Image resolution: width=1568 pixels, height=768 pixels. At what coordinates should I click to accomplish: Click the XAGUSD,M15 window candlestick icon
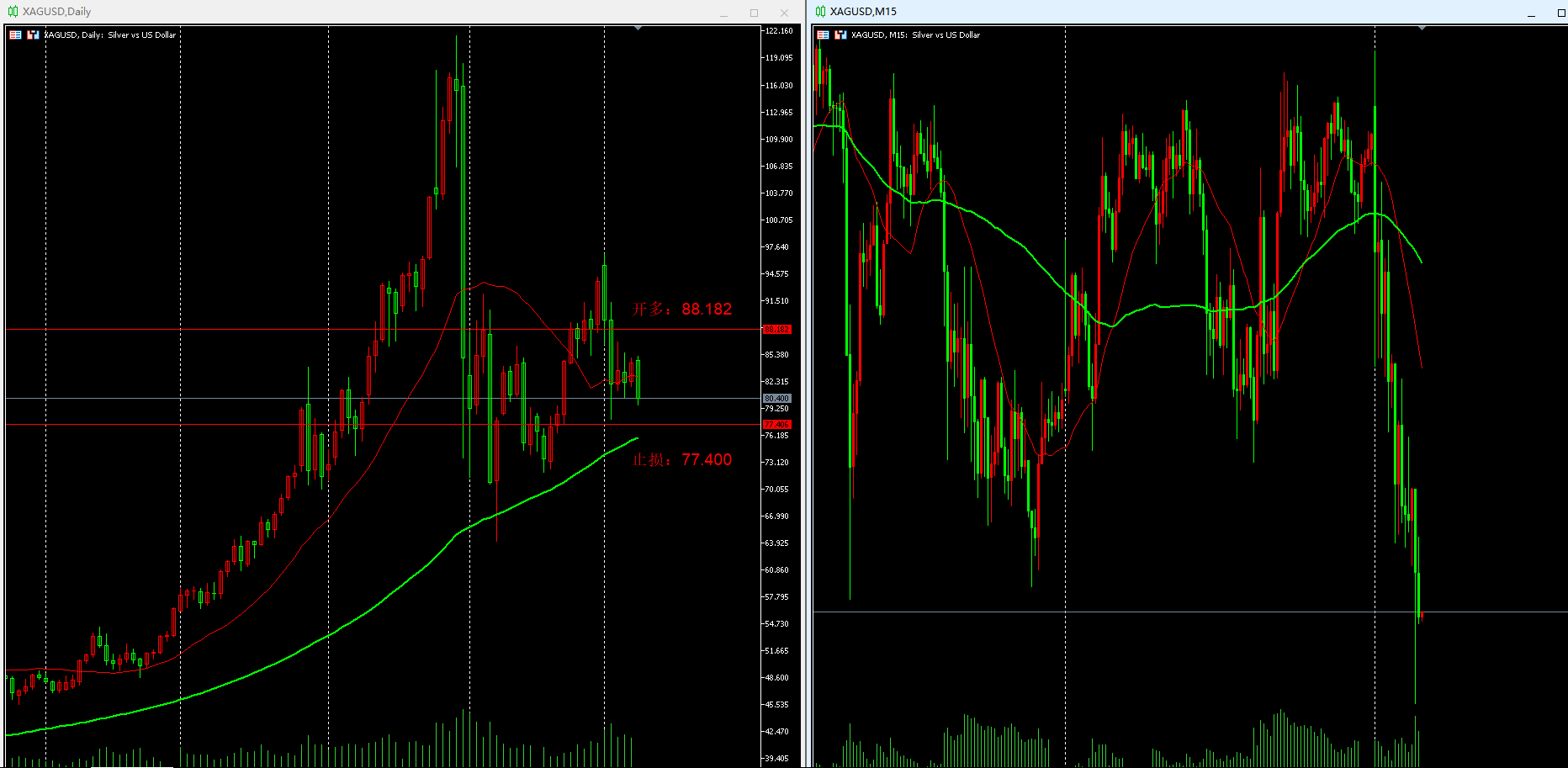click(x=820, y=12)
